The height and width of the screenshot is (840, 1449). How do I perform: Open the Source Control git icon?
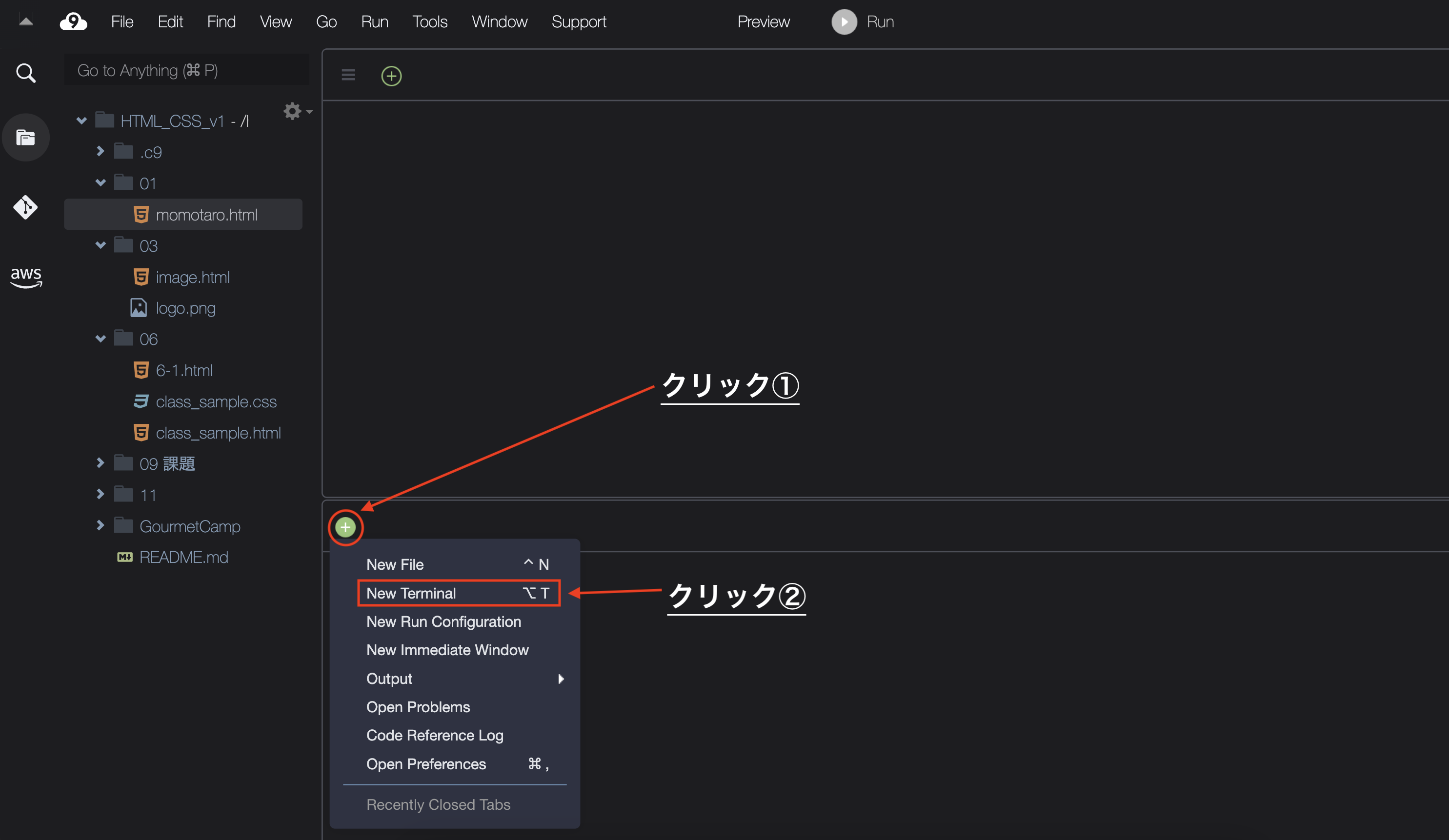coord(25,207)
